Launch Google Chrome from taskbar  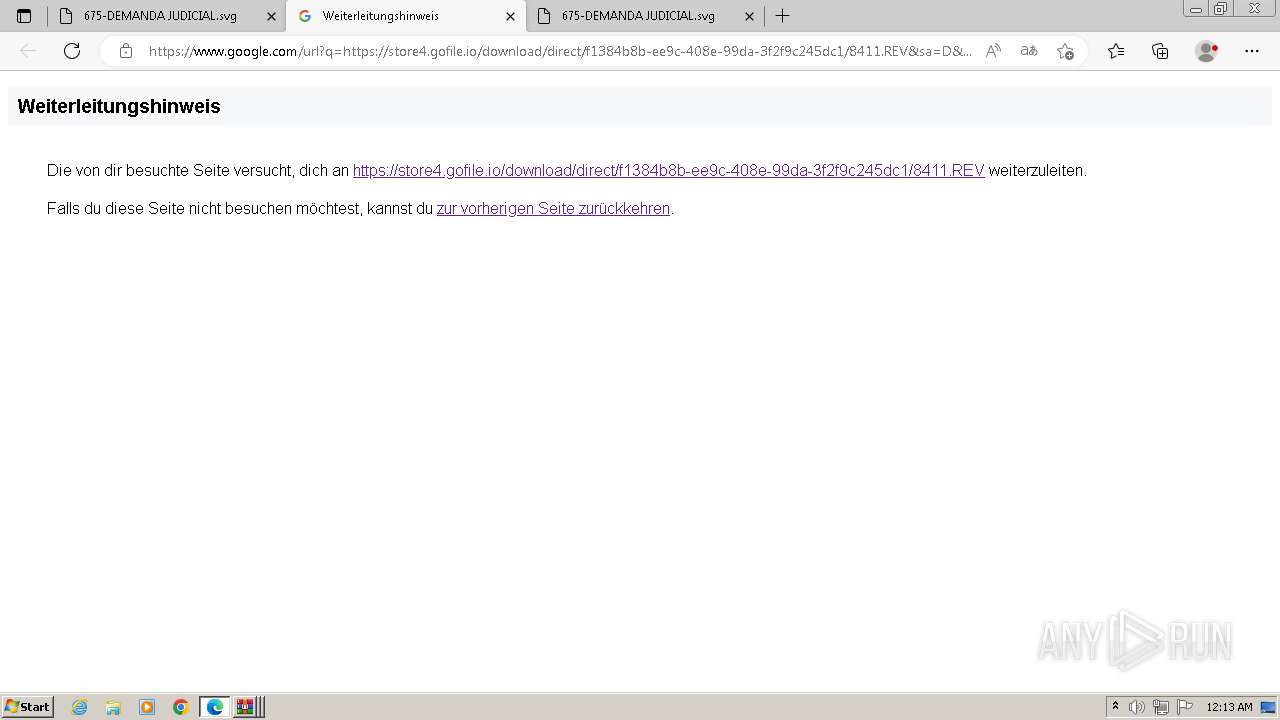point(181,707)
